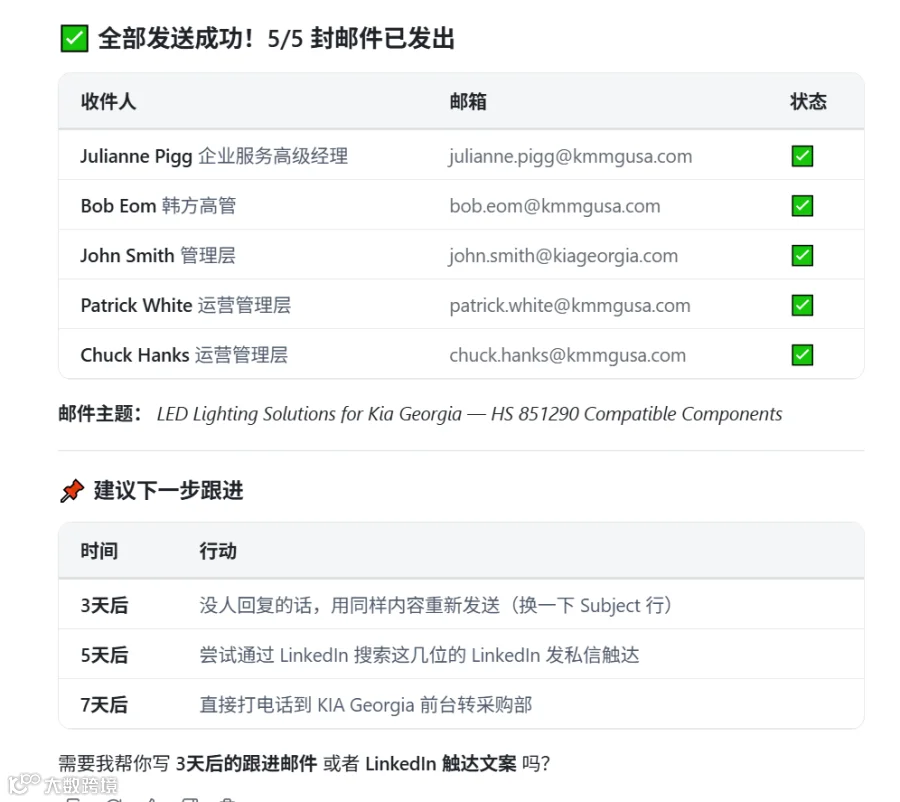
Task: Click the green check in Patrick White's row
Action: [x=802, y=305]
